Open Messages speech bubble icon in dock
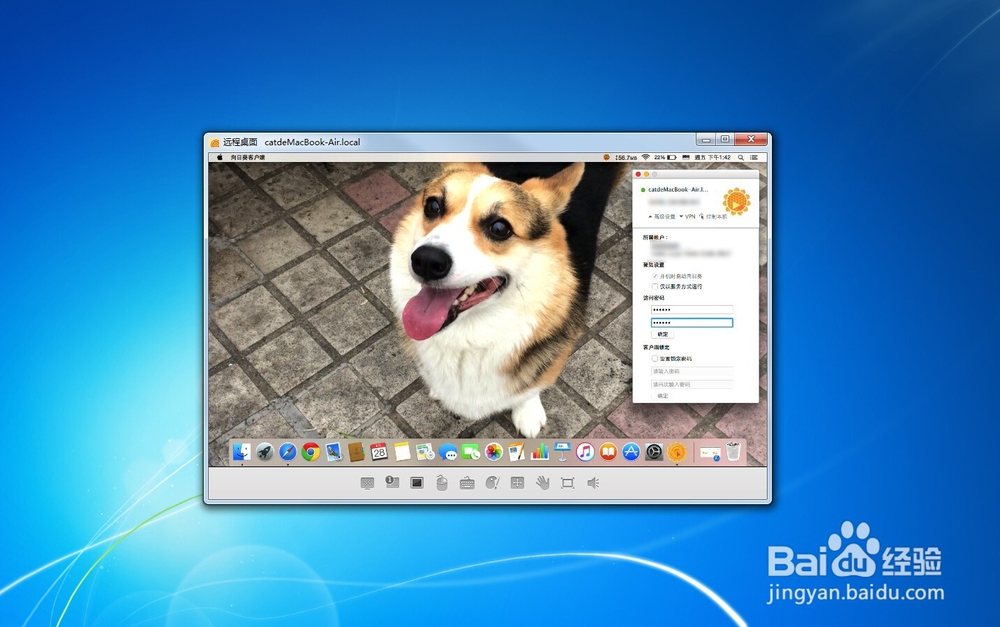The height and width of the screenshot is (627, 1000). coord(448,452)
